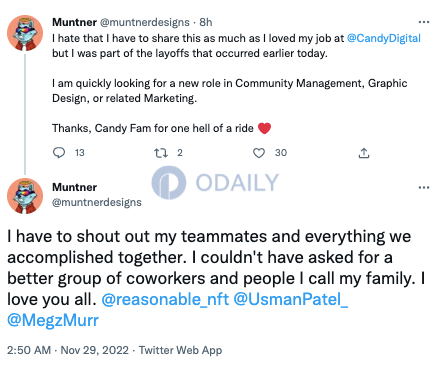
Task: Click the Twitter Web App source link
Action: pos(180,350)
